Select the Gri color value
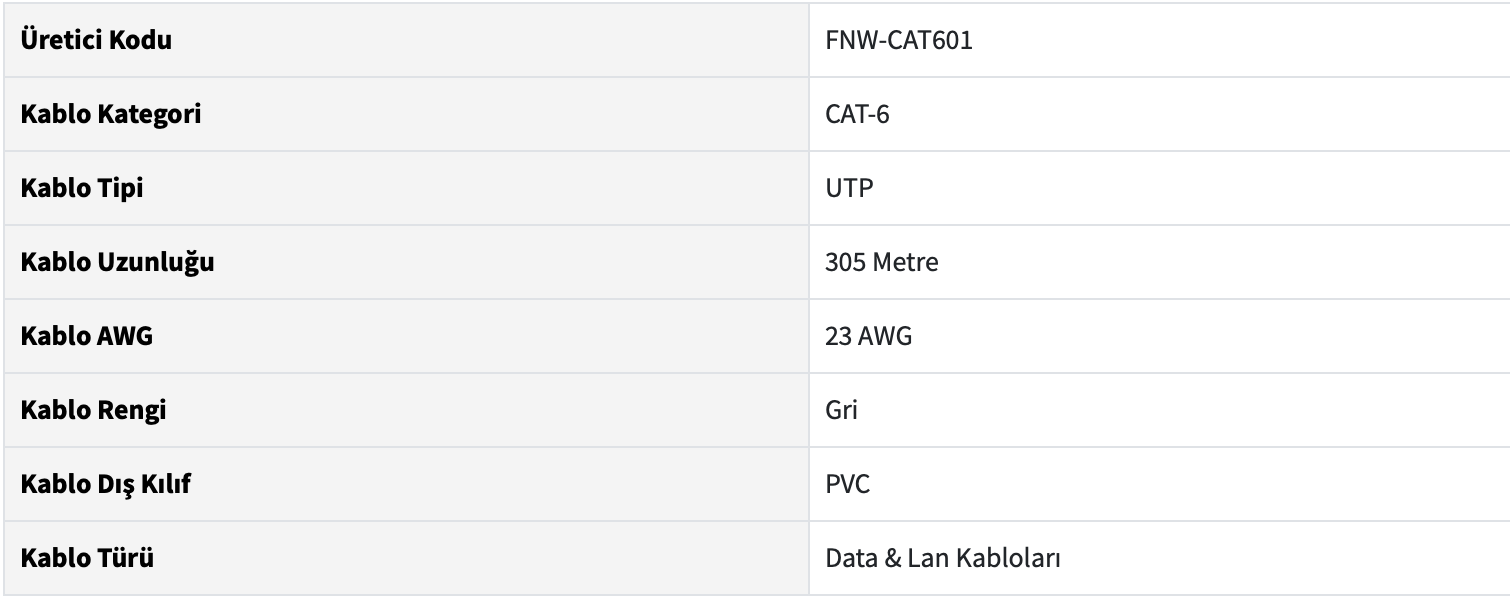Image resolution: width=1510 pixels, height=598 pixels. tap(841, 410)
